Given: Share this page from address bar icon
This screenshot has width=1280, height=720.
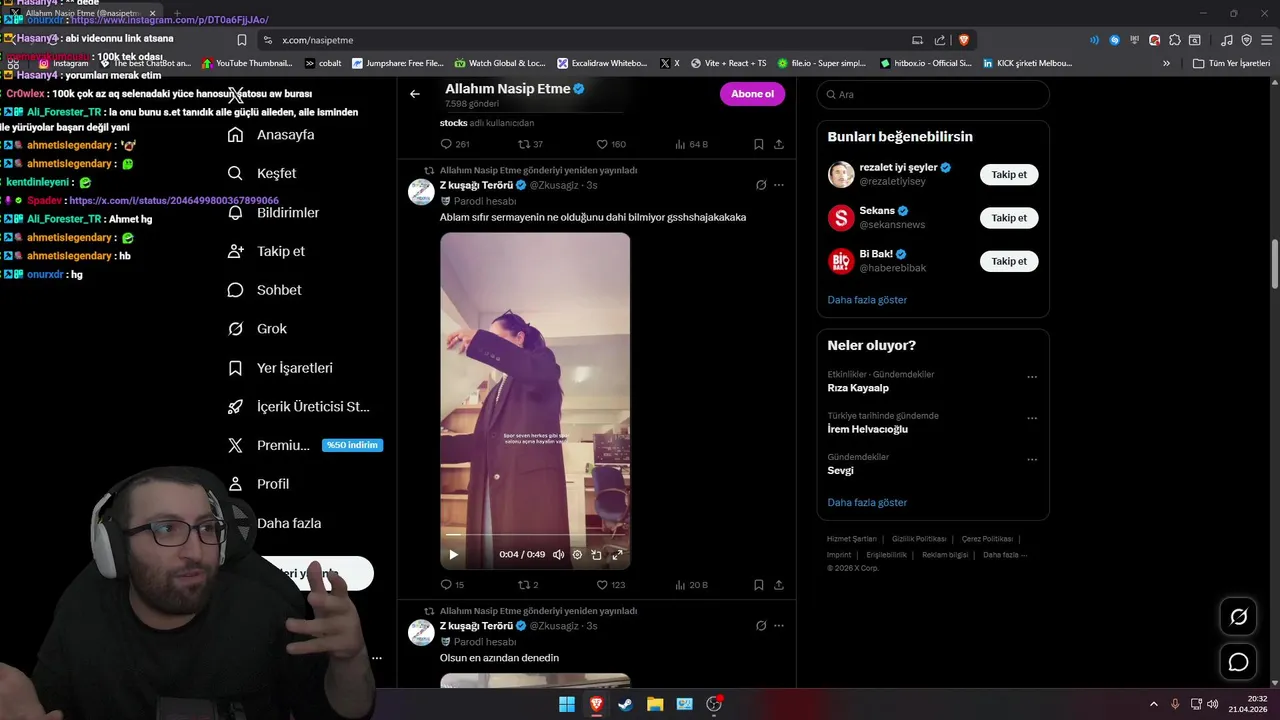Looking at the screenshot, I should 940,40.
